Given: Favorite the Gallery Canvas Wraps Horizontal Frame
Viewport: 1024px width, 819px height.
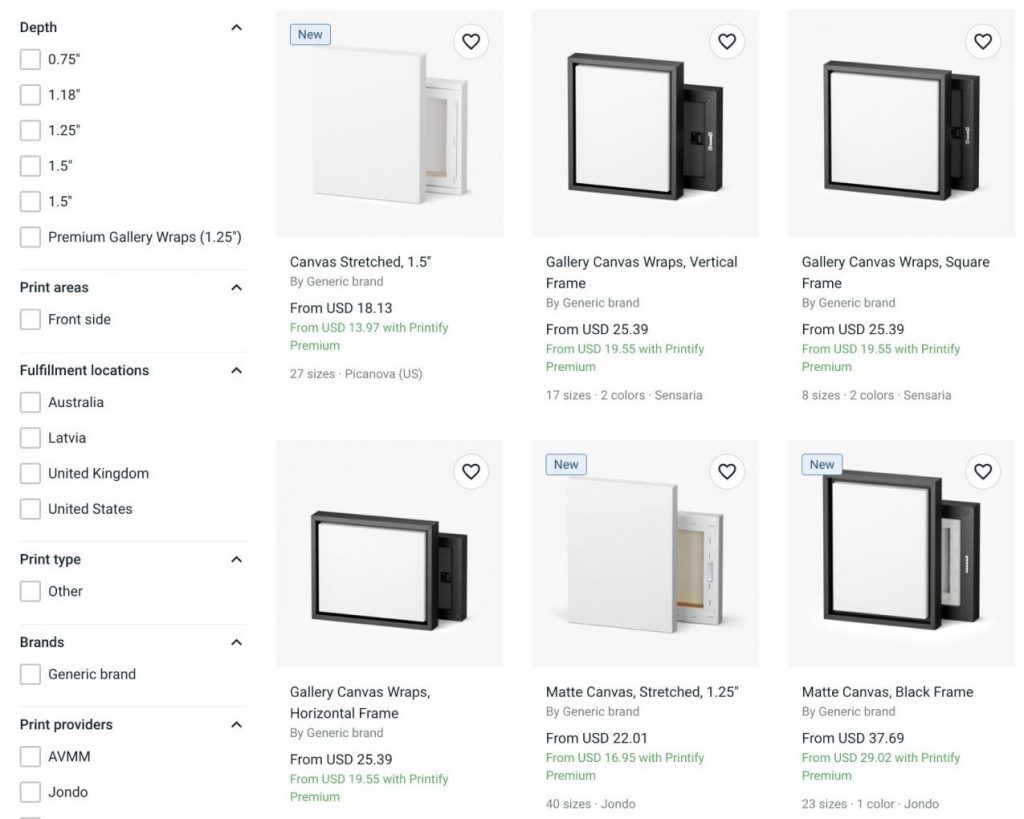Looking at the screenshot, I should pyautogui.click(x=471, y=472).
